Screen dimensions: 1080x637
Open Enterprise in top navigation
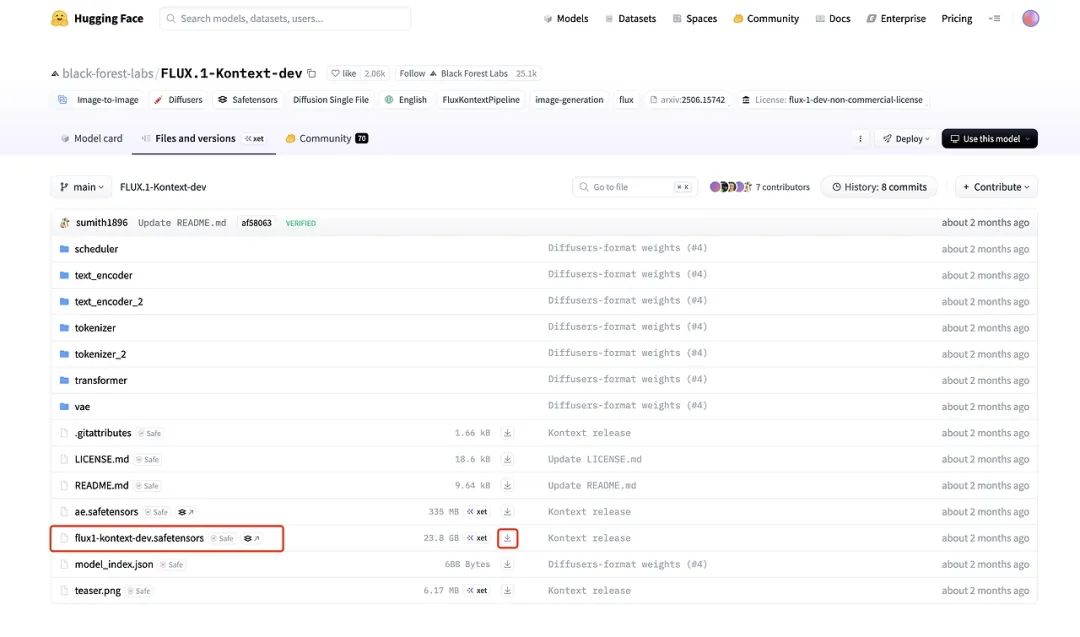(896, 19)
